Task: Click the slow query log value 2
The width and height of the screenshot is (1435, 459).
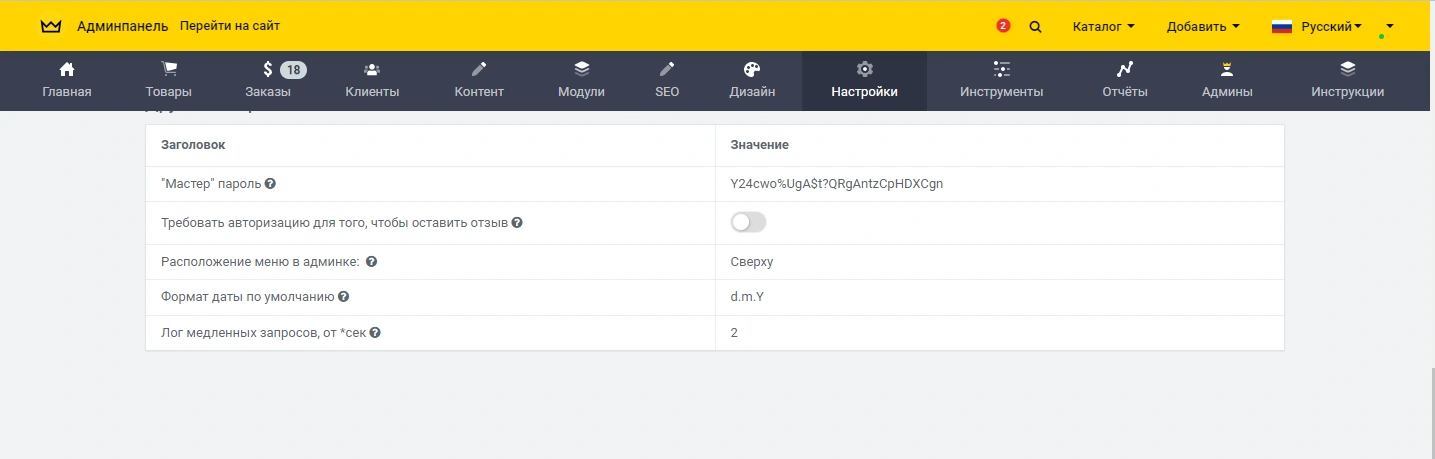Action: pyautogui.click(x=734, y=333)
